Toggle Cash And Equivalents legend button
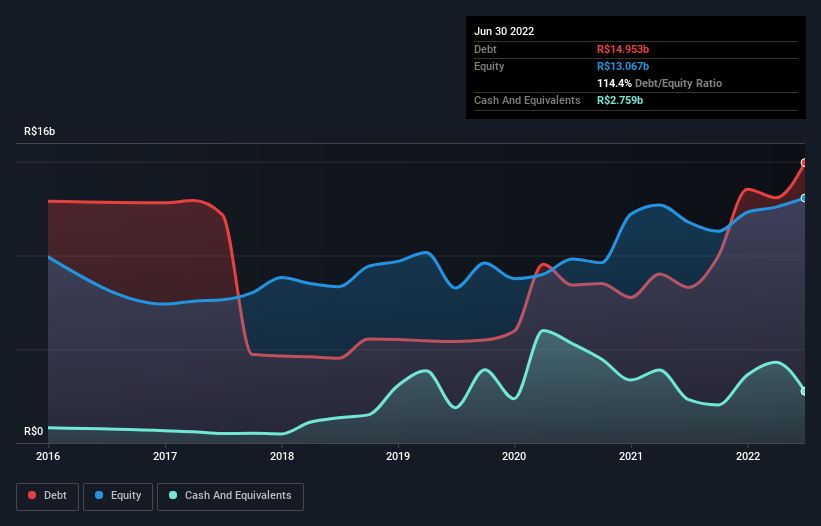The image size is (821, 526). coord(230,496)
